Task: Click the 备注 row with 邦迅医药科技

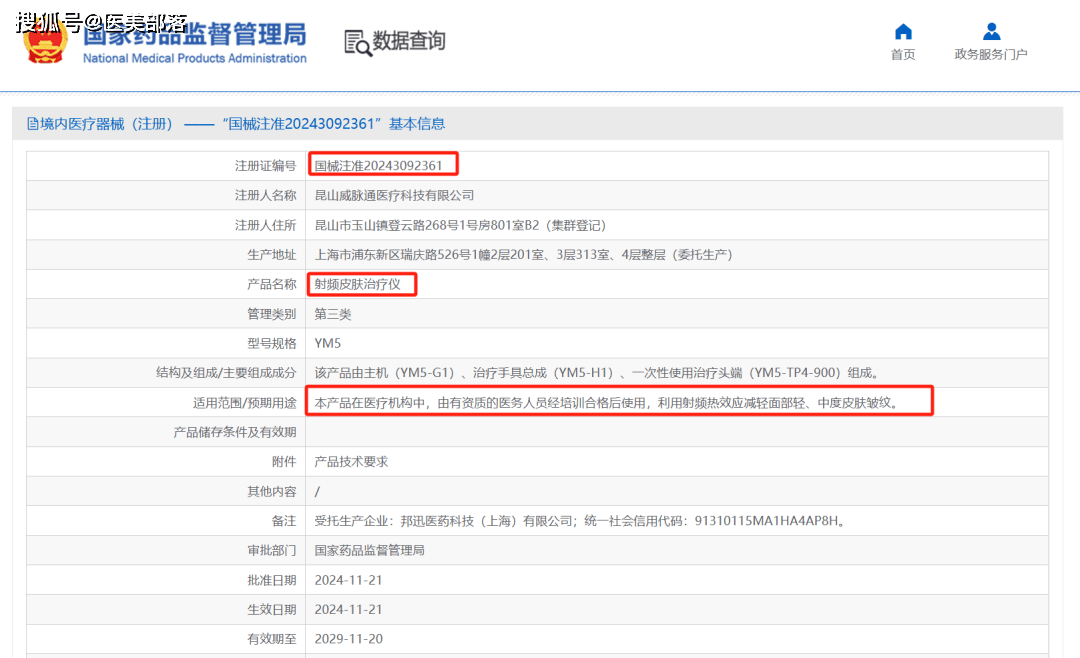Action: (580, 521)
